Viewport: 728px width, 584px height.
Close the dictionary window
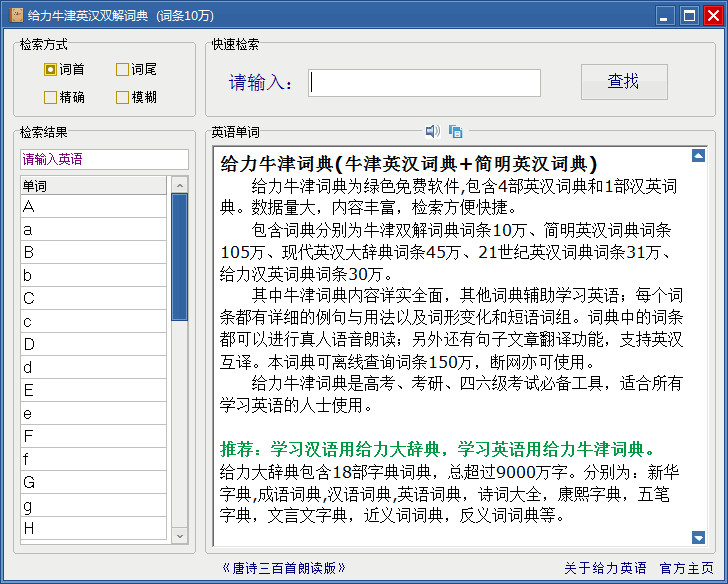click(713, 15)
